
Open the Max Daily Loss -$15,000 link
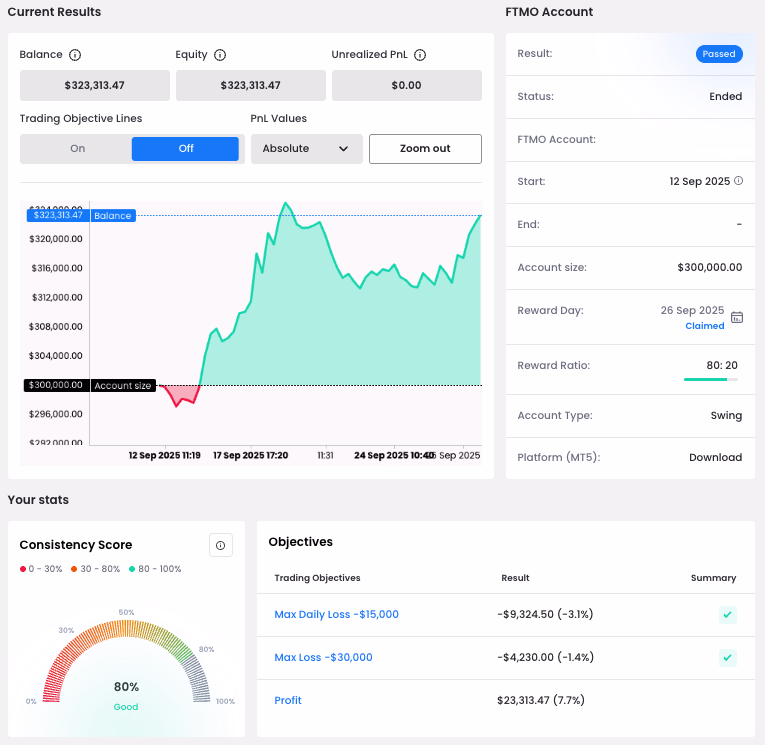pyautogui.click(x=336, y=614)
